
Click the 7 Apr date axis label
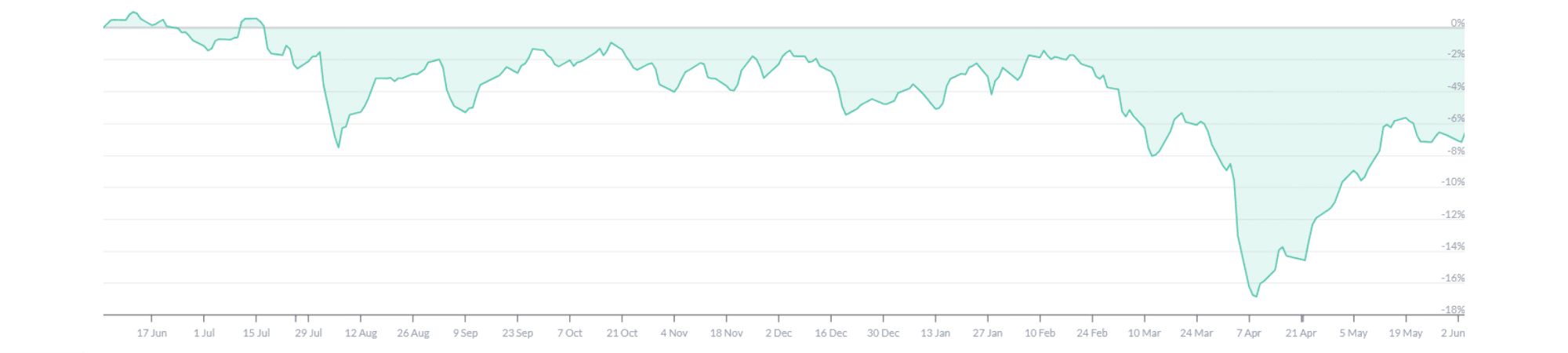[x=1249, y=333]
